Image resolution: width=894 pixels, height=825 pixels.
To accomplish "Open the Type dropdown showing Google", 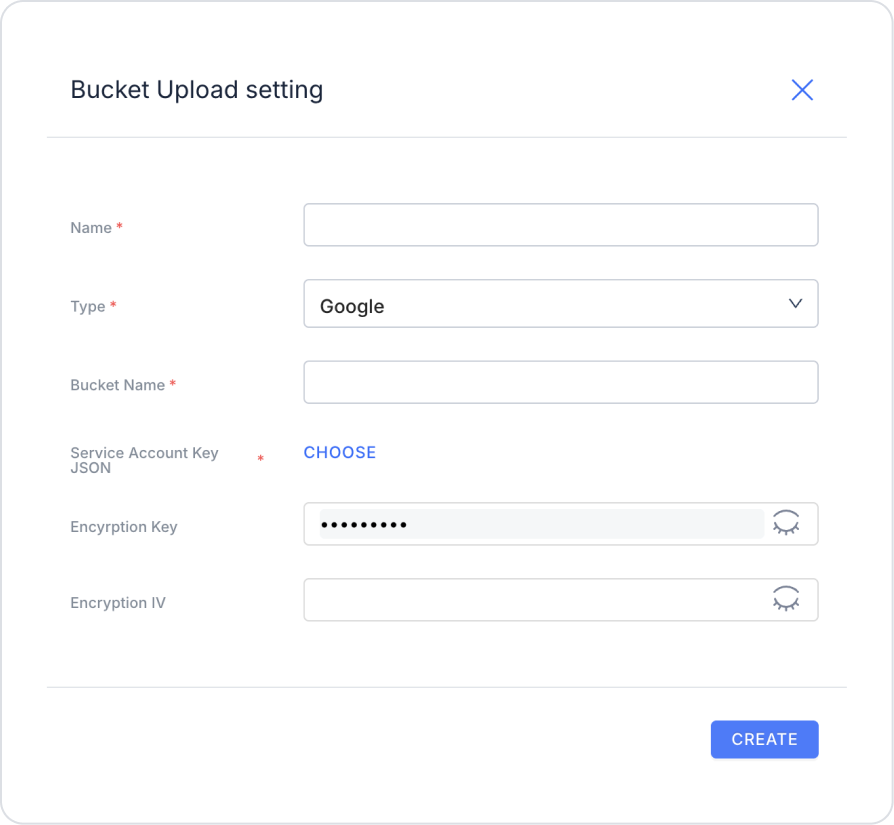I will tap(560, 303).
